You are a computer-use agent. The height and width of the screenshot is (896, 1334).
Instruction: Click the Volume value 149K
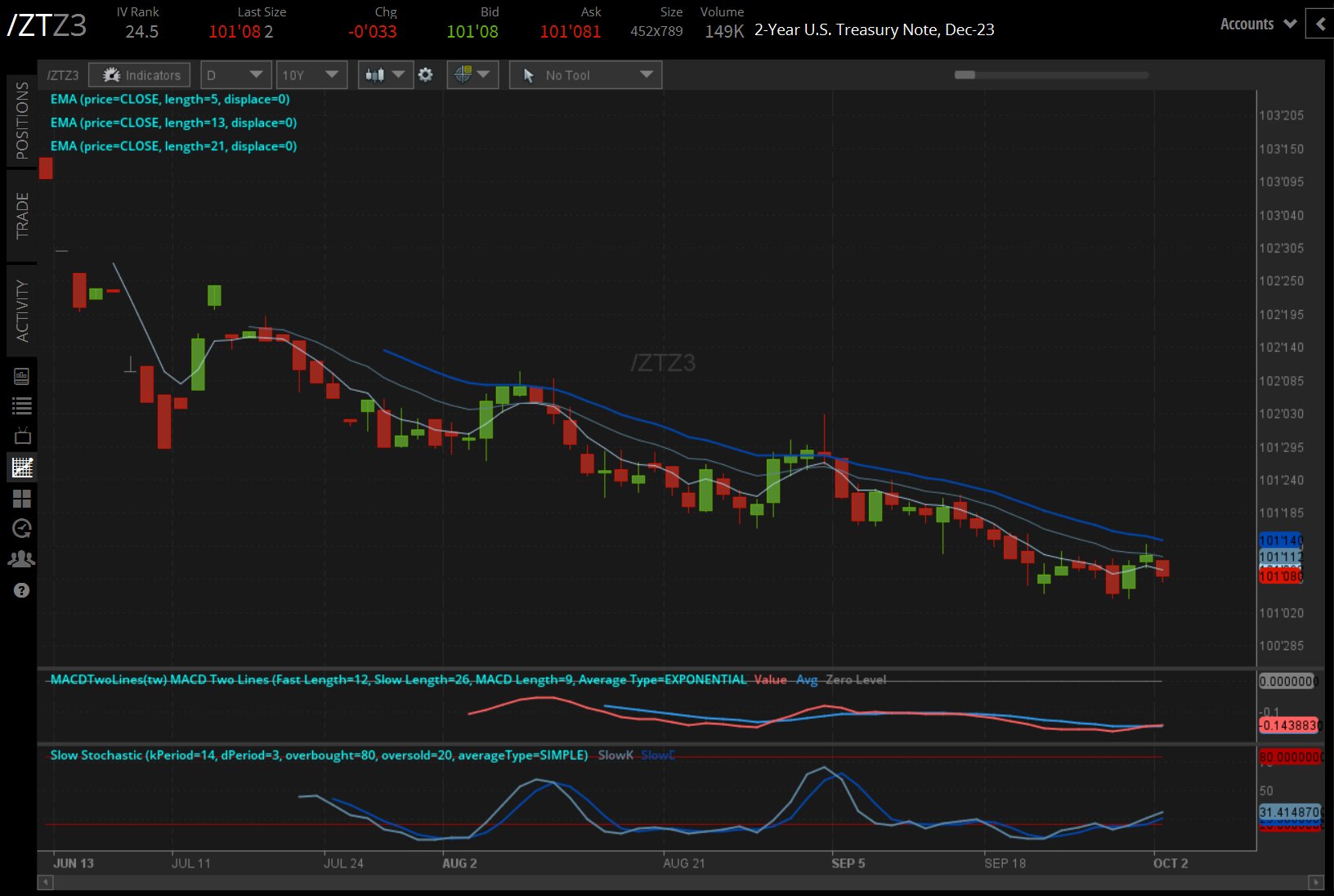[724, 32]
